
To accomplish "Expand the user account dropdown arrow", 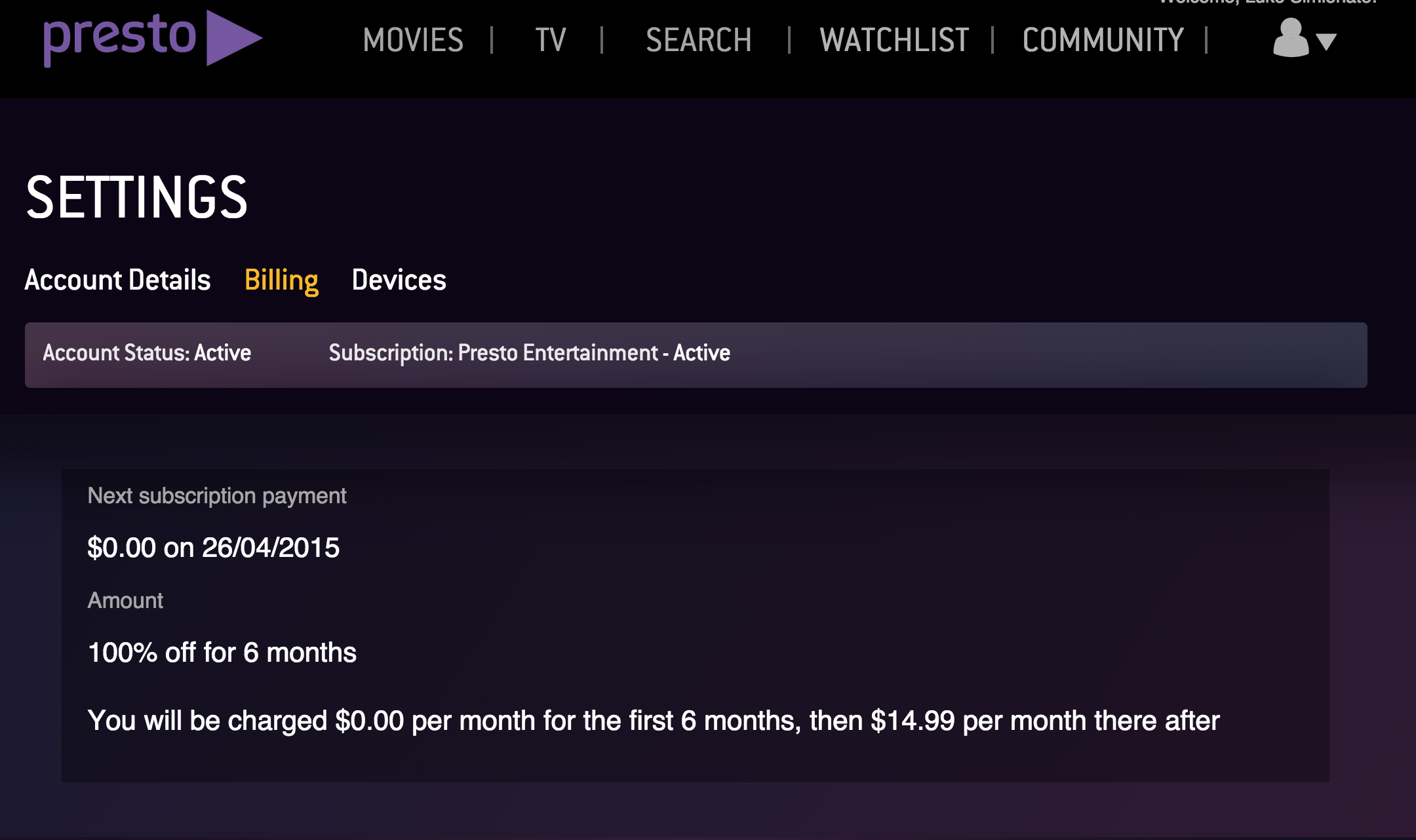I will [1326, 42].
